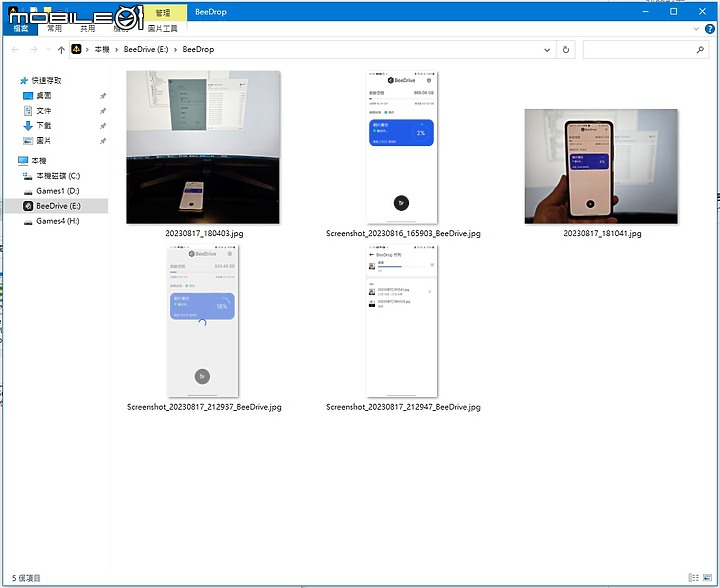This screenshot has width=720, height=588.
Task: Select thumbnail of Screenshot_20230817_212947_BeeDrive.jpg
Action: (402, 321)
